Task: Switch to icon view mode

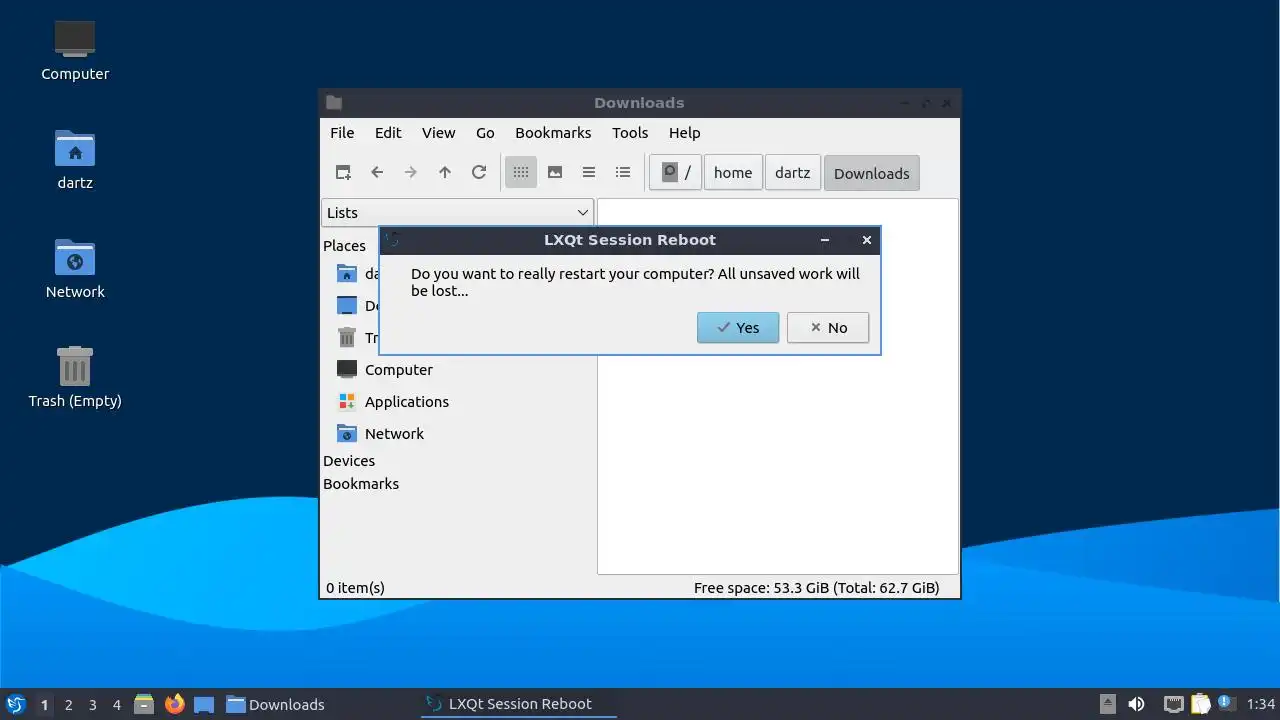Action: coord(521,172)
